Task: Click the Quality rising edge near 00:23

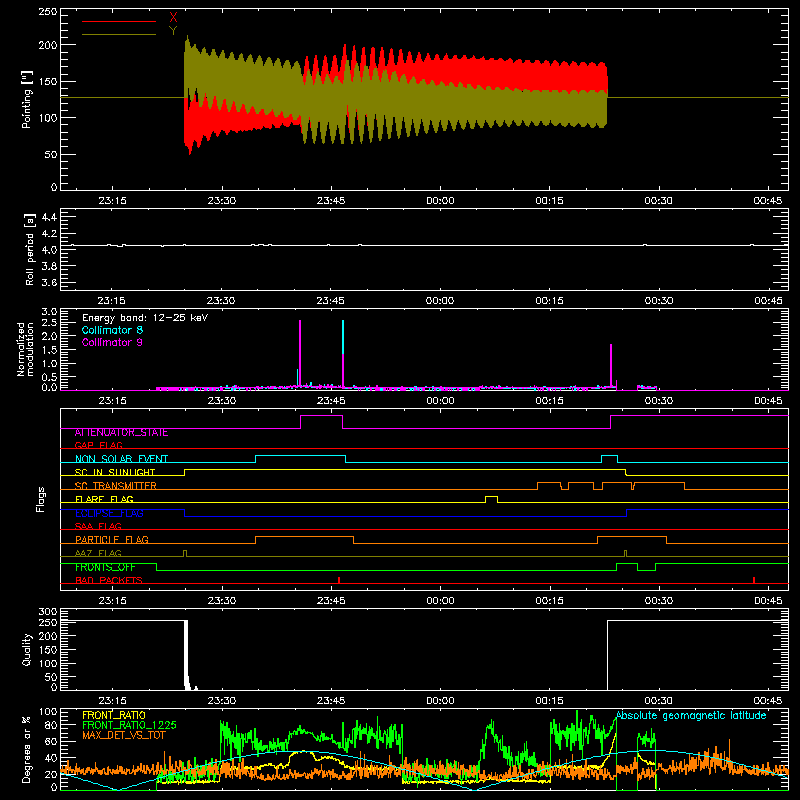Action: click(x=607, y=655)
